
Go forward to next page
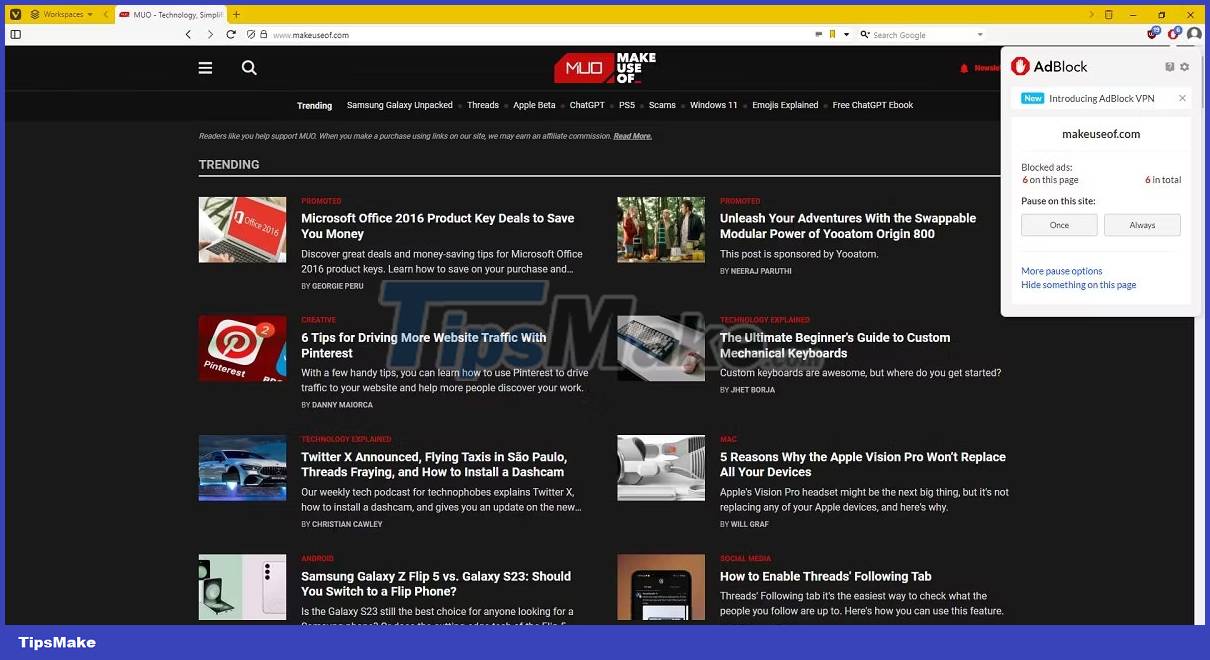pos(210,34)
